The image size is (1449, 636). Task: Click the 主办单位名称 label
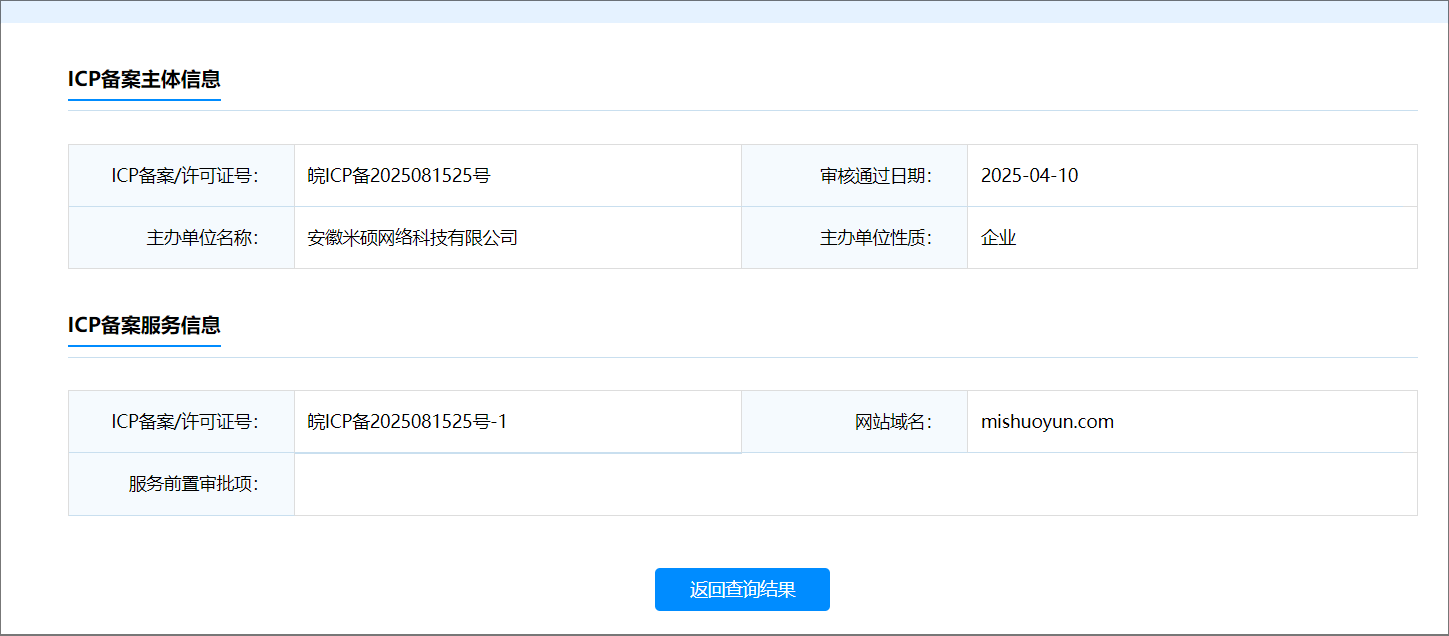203,238
